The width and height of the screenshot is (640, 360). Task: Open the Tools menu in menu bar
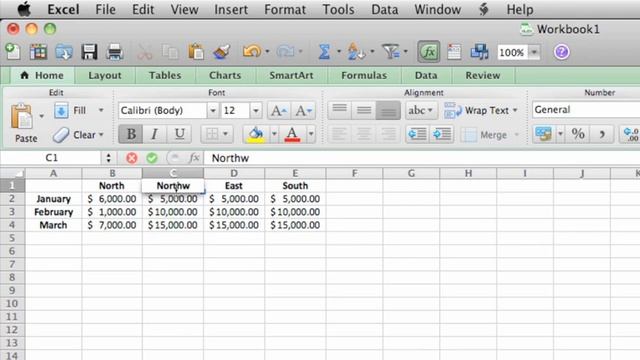(338, 9)
